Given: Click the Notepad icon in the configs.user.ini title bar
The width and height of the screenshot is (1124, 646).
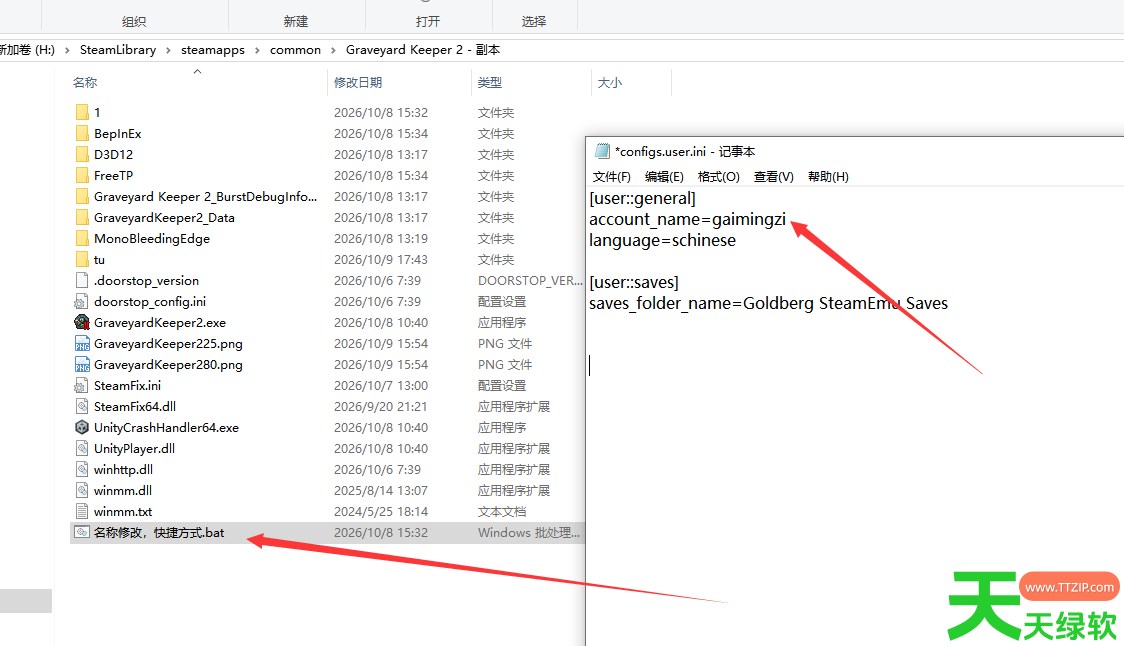Looking at the screenshot, I should click(x=602, y=151).
